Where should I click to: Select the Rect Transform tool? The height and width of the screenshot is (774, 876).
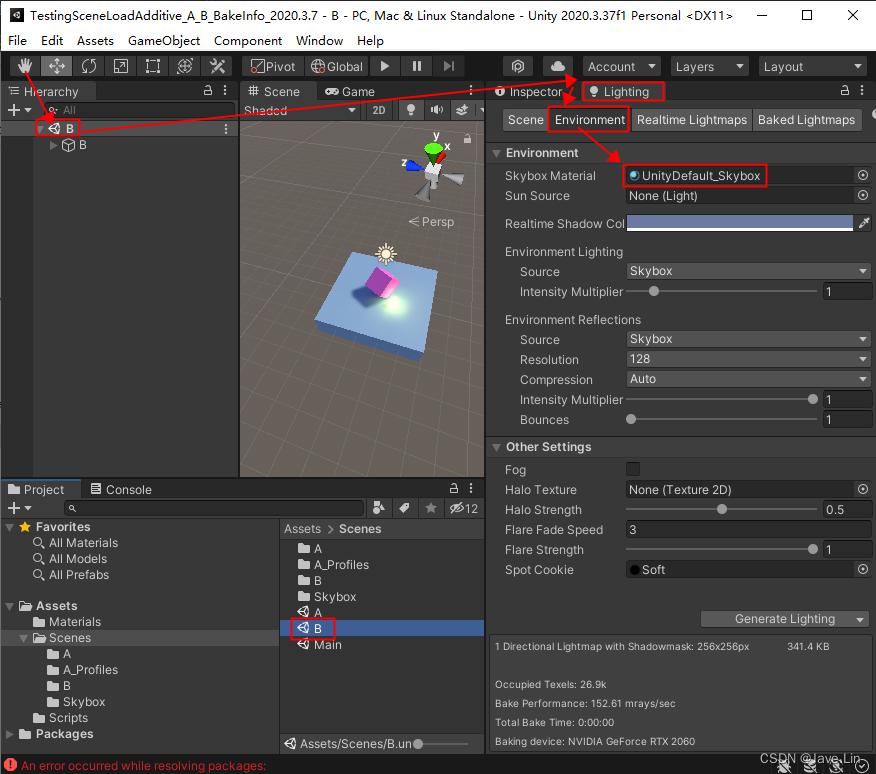(153, 66)
